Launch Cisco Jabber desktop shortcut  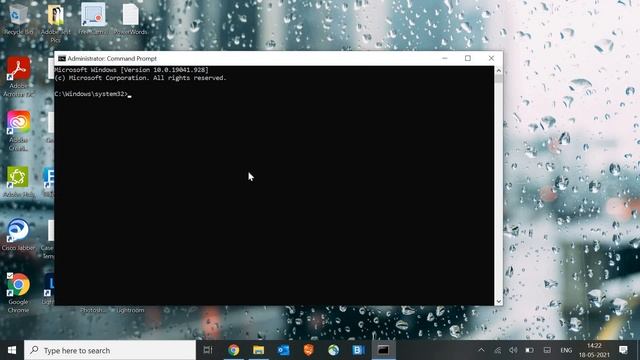pos(18,235)
